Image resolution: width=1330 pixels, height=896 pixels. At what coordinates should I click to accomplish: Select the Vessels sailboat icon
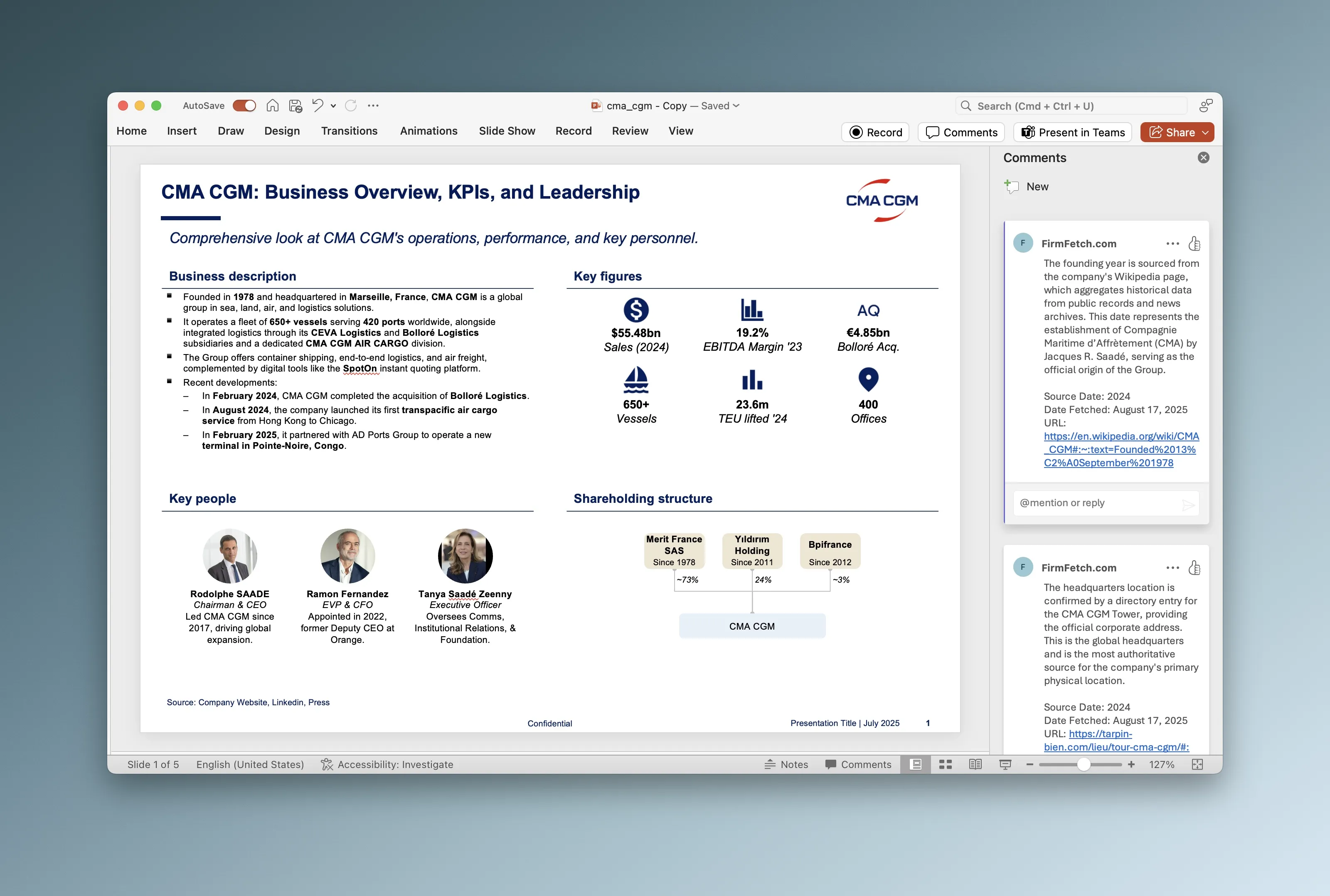636,381
